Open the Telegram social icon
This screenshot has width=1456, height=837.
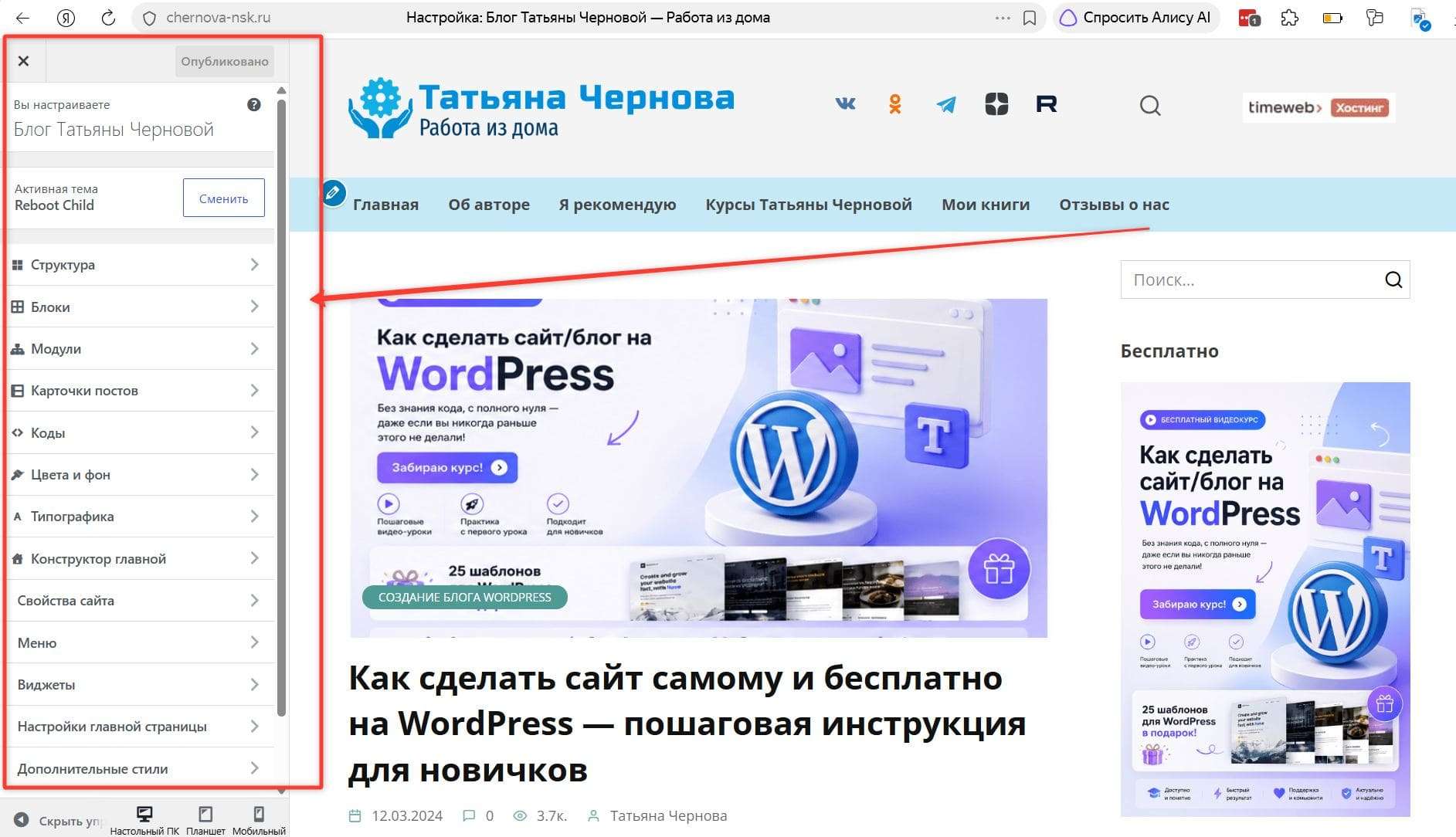[x=946, y=104]
